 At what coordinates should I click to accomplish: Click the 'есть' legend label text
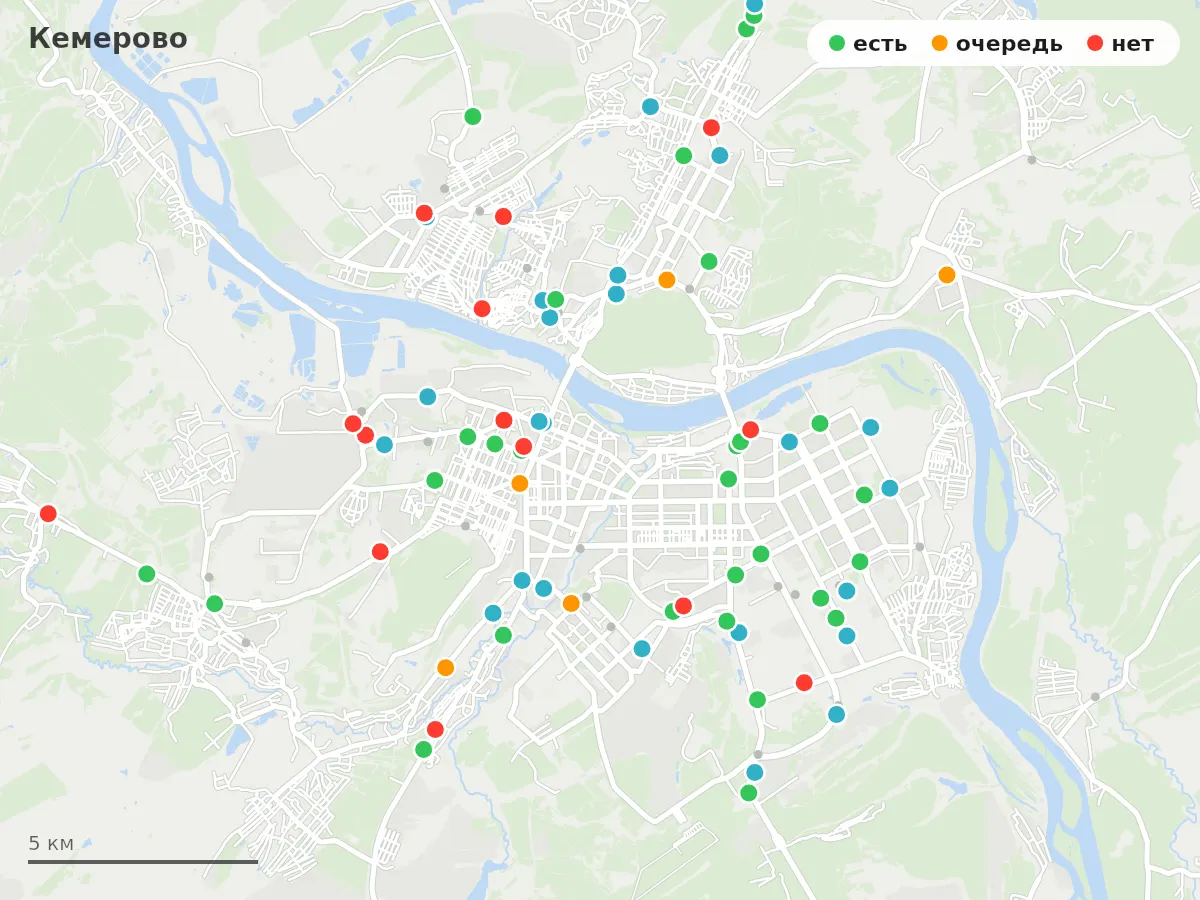click(880, 44)
